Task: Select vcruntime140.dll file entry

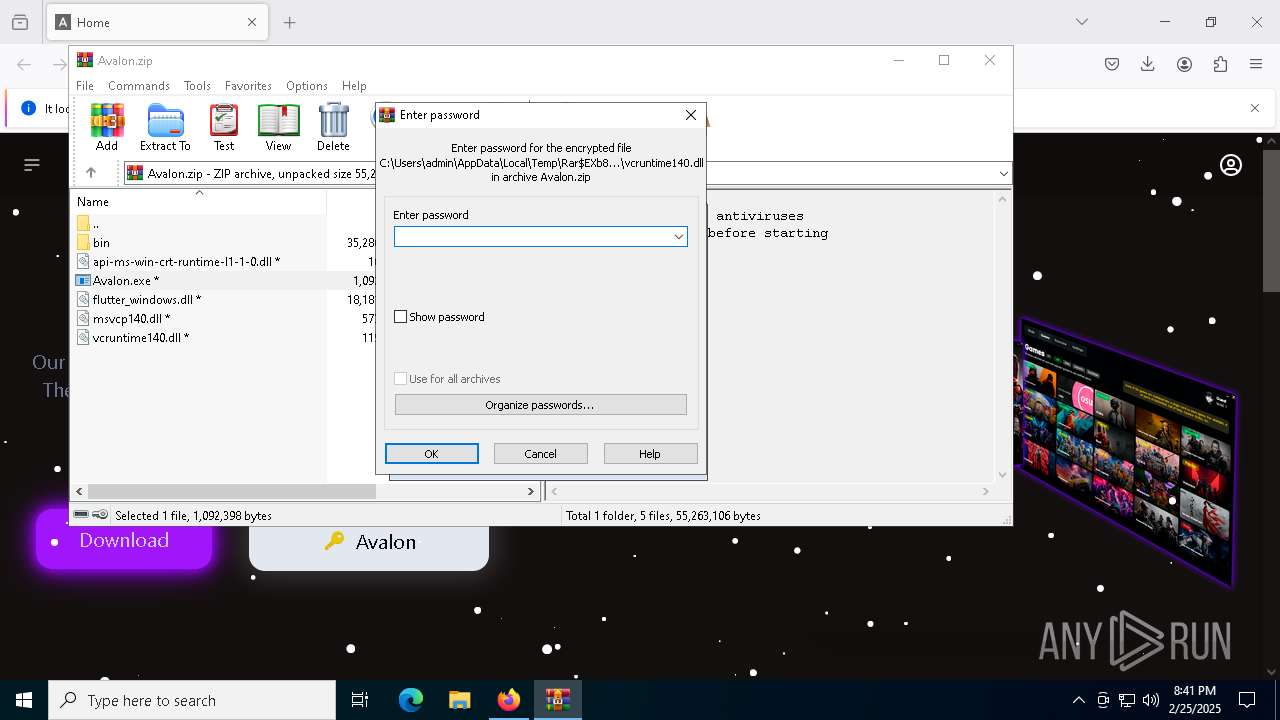Action: [140, 337]
